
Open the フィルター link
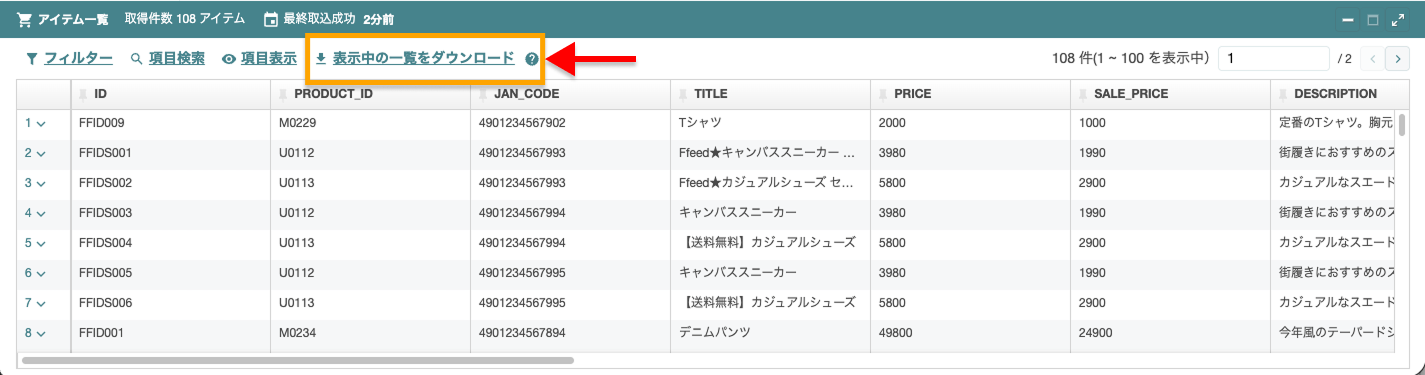click(78, 59)
